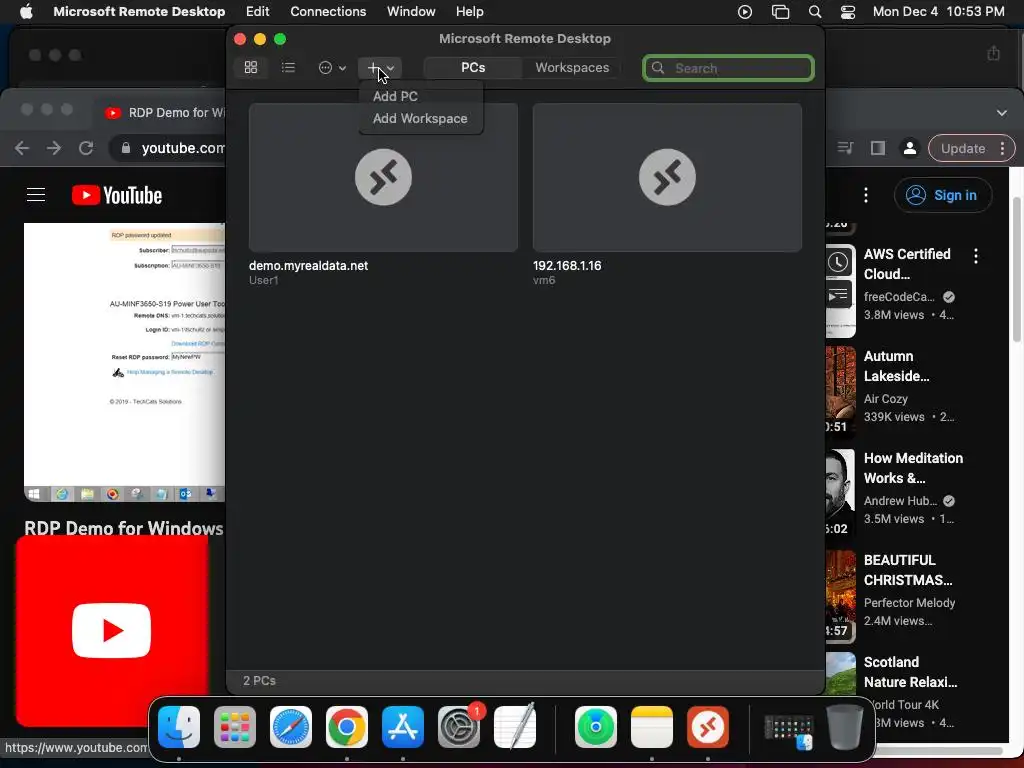Image resolution: width=1024 pixels, height=768 pixels.
Task: Open Spotlight search in menu bar
Action: point(814,12)
